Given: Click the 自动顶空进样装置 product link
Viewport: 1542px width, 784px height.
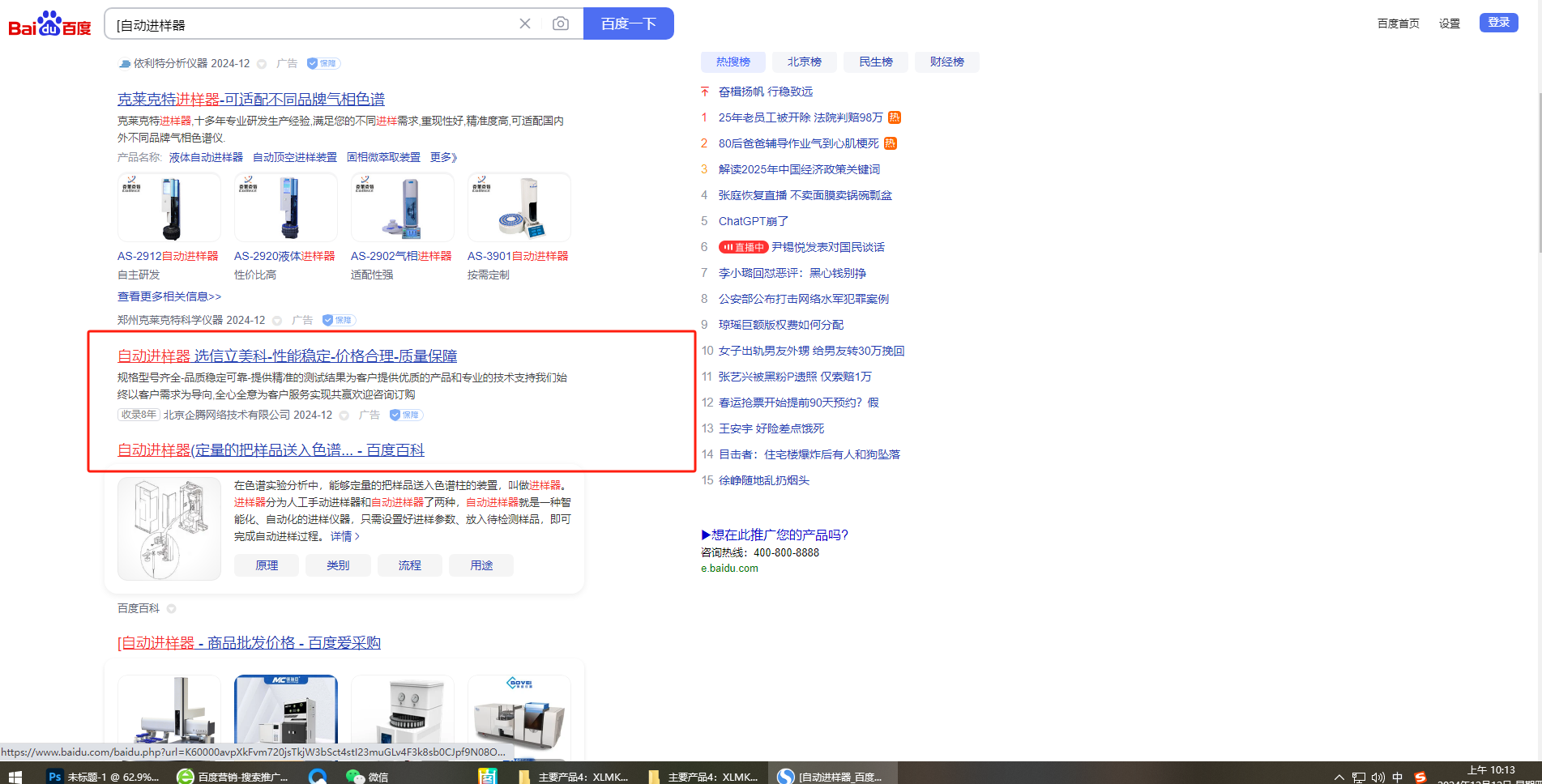Looking at the screenshot, I should pos(295,157).
